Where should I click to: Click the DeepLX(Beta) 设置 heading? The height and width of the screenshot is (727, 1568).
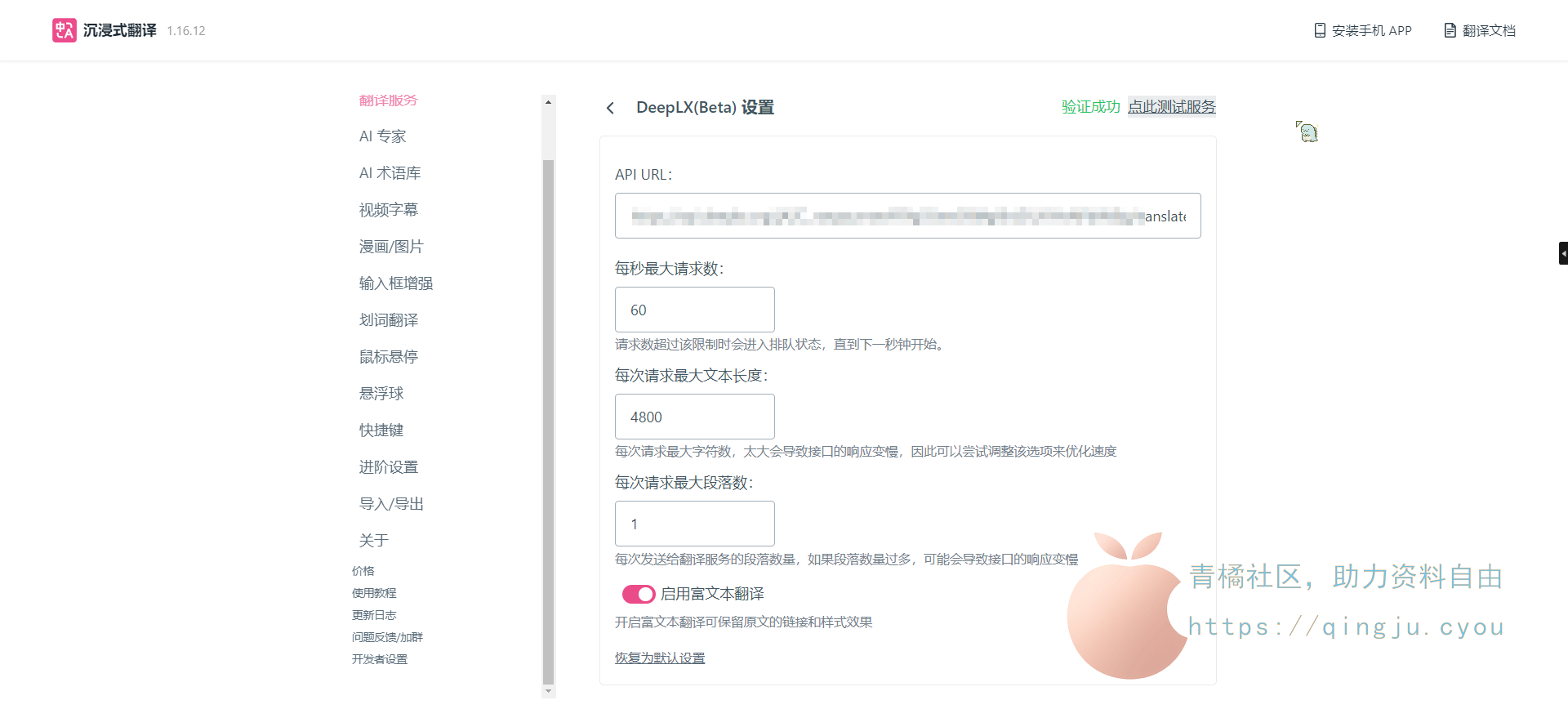[x=706, y=108]
